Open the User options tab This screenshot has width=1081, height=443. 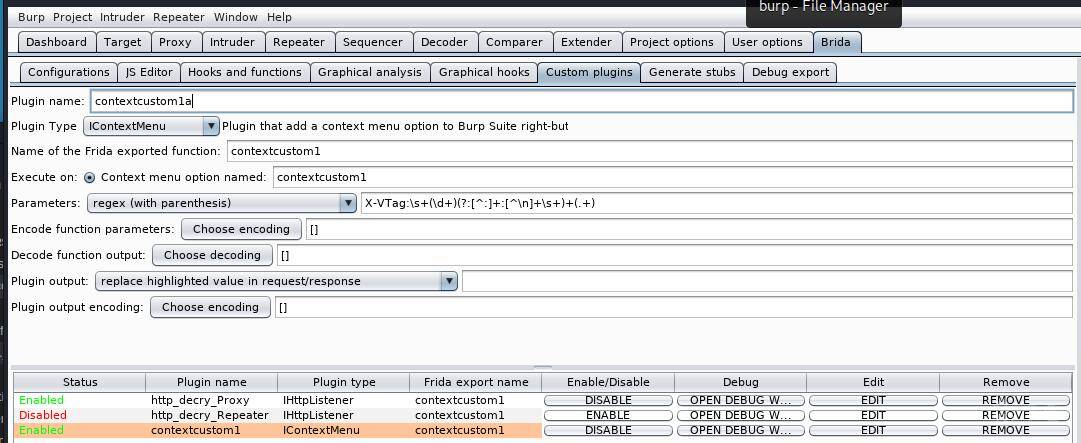[x=767, y=42]
